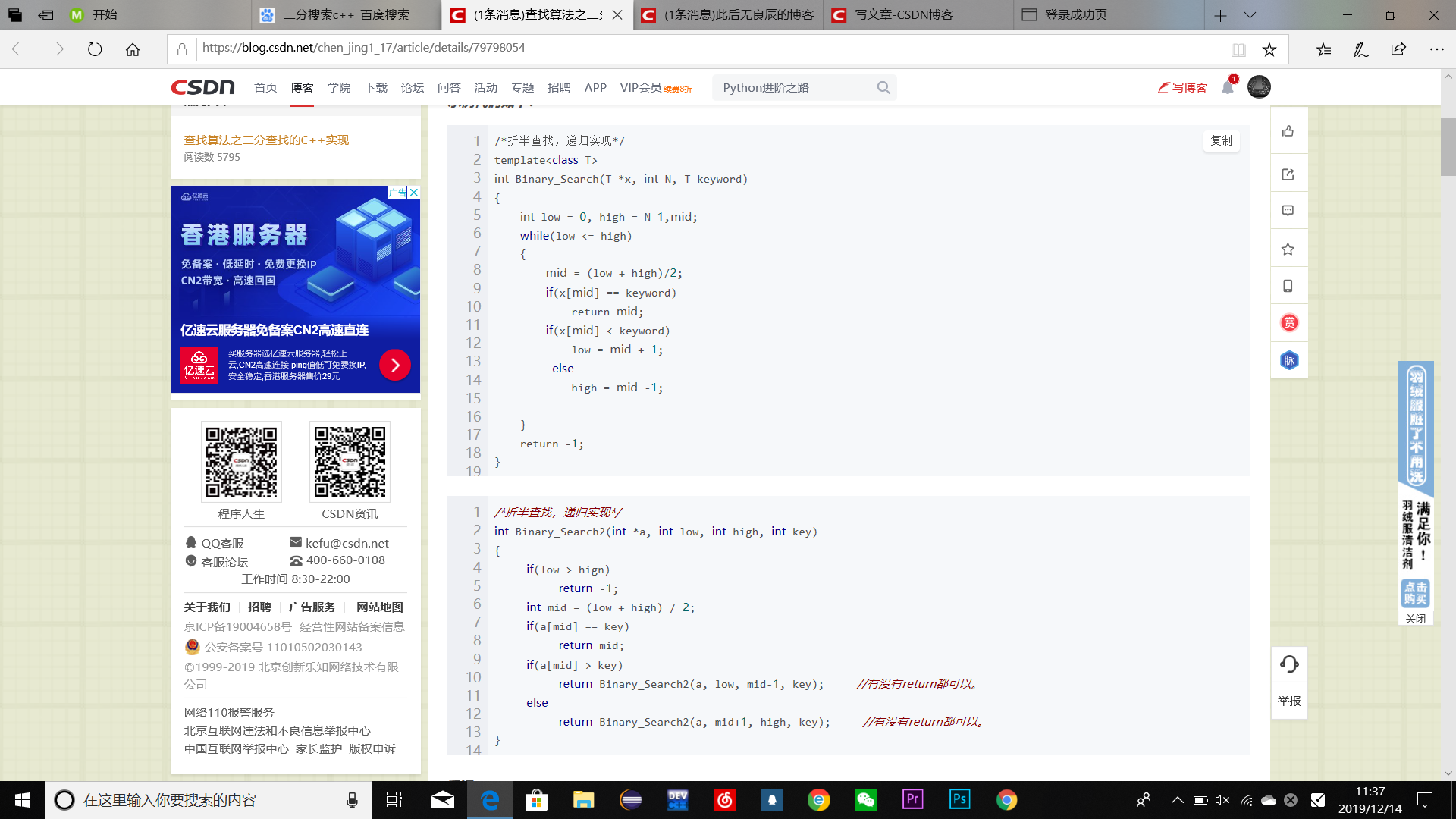The image size is (1456, 819).
Task: Switch to 二分搜索c++ 百度搜索 tab
Action: tap(345, 15)
